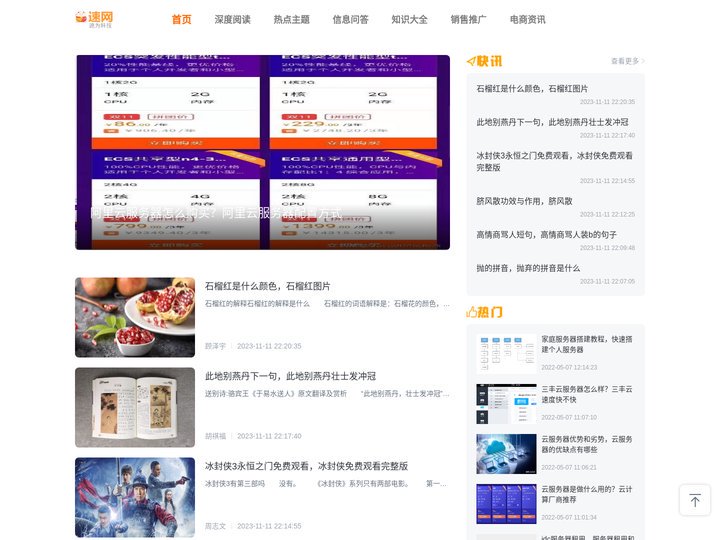
Task: Click timestamp 2023-11-11 22:07:05 in 快讯
Action: [x=607, y=281]
